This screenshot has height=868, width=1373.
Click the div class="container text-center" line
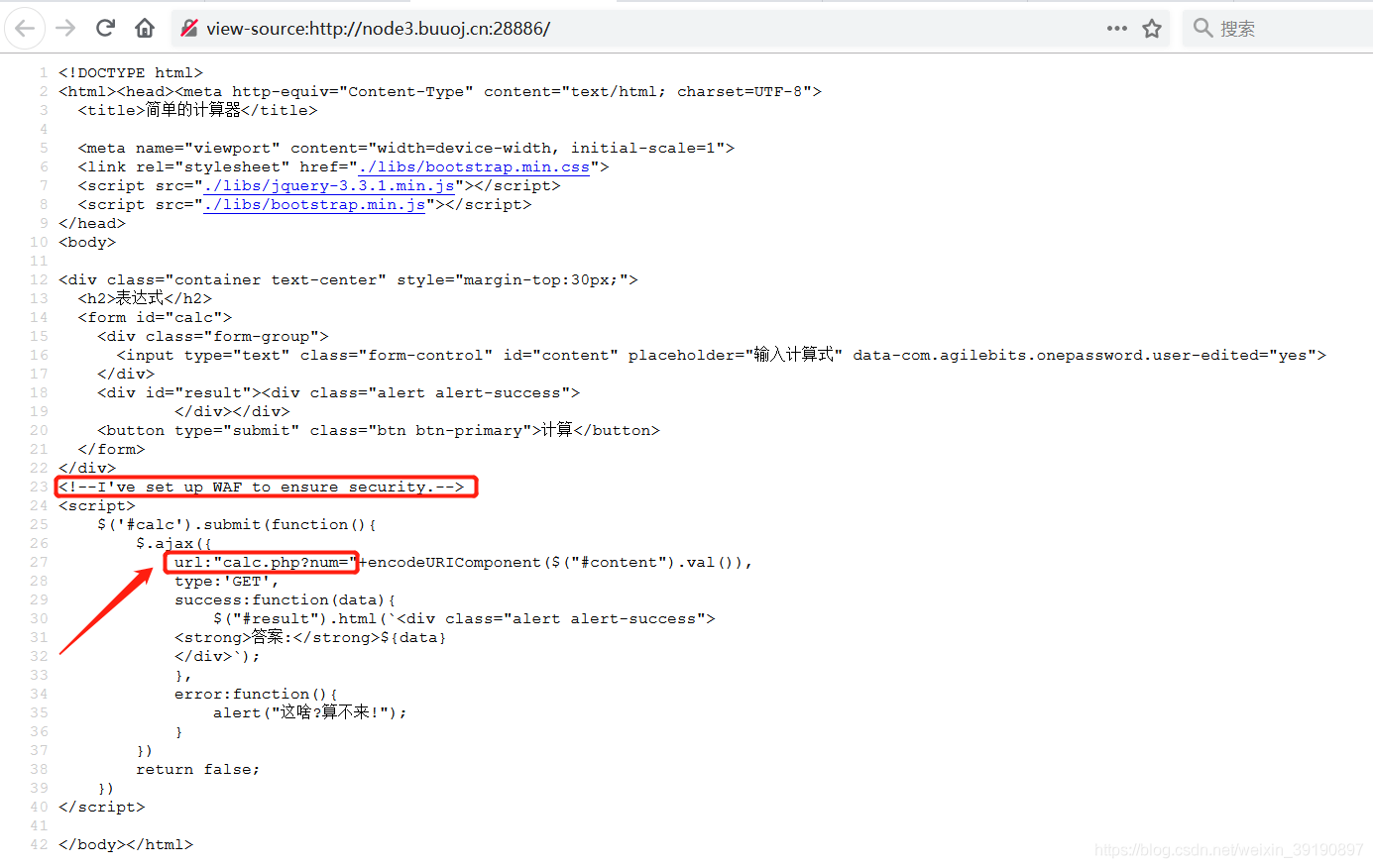[x=348, y=279]
